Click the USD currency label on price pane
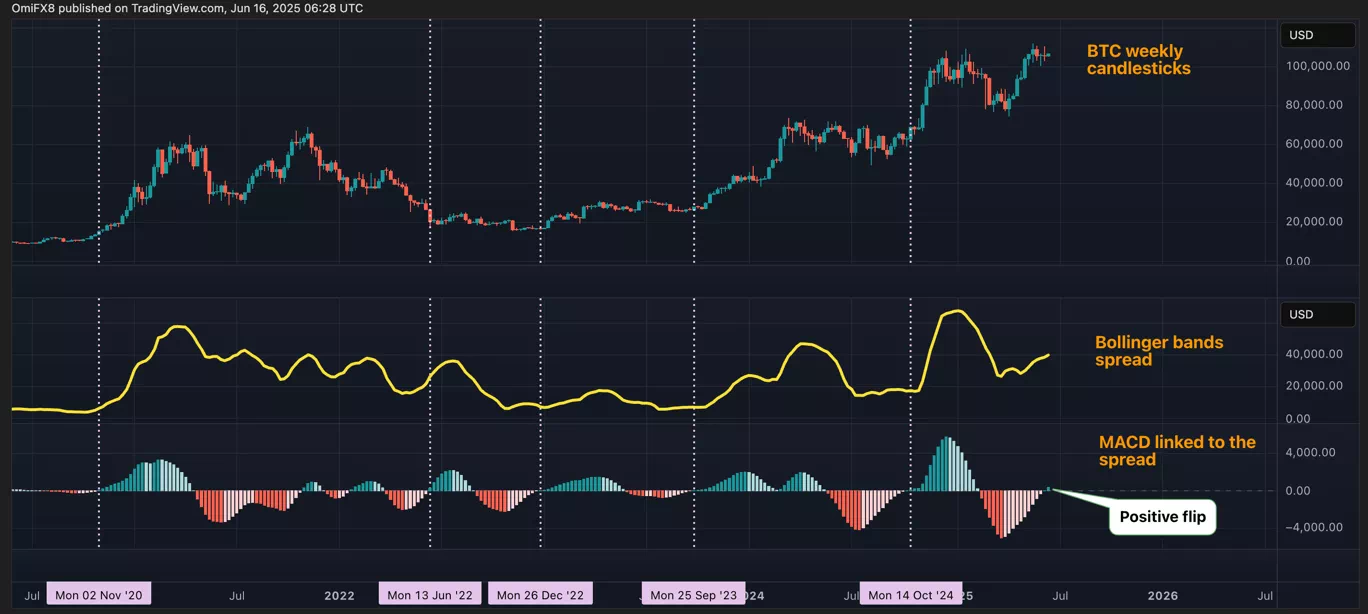This screenshot has width=1368, height=614. click(x=1301, y=36)
